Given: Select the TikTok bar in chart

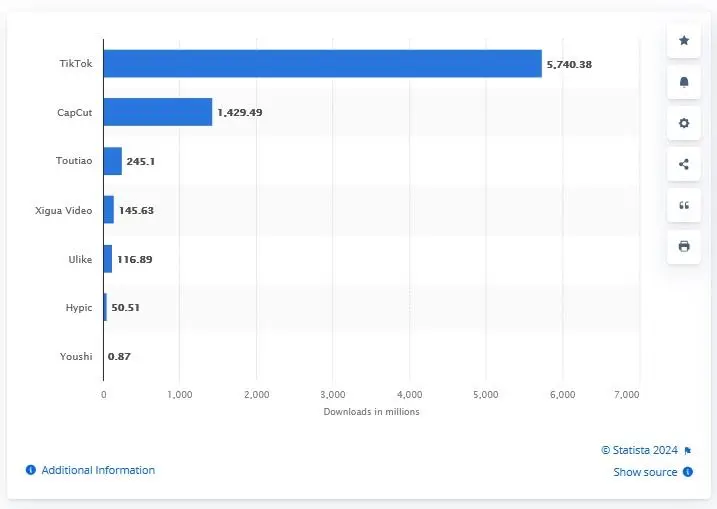Looking at the screenshot, I should pos(322,63).
